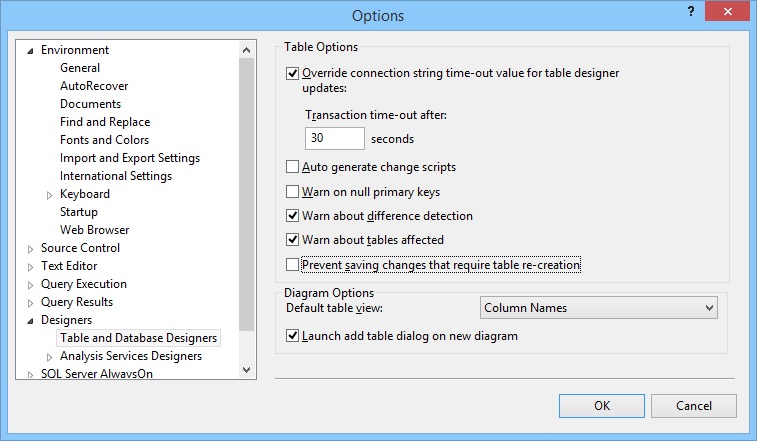The image size is (757, 441).
Task: Expand Analysis Services Designers node
Action: coord(49,357)
